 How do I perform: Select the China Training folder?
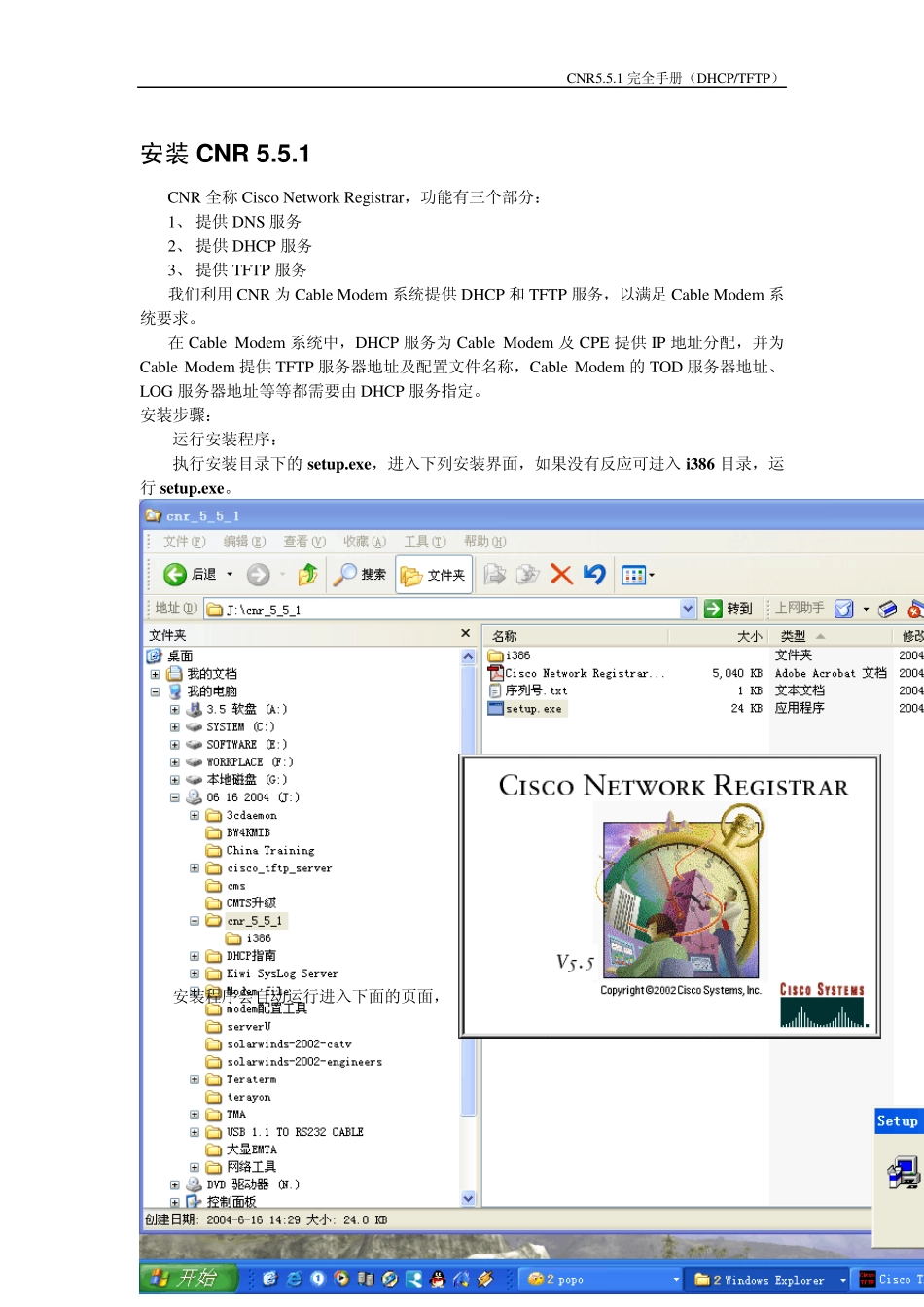[x=260, y=850]
